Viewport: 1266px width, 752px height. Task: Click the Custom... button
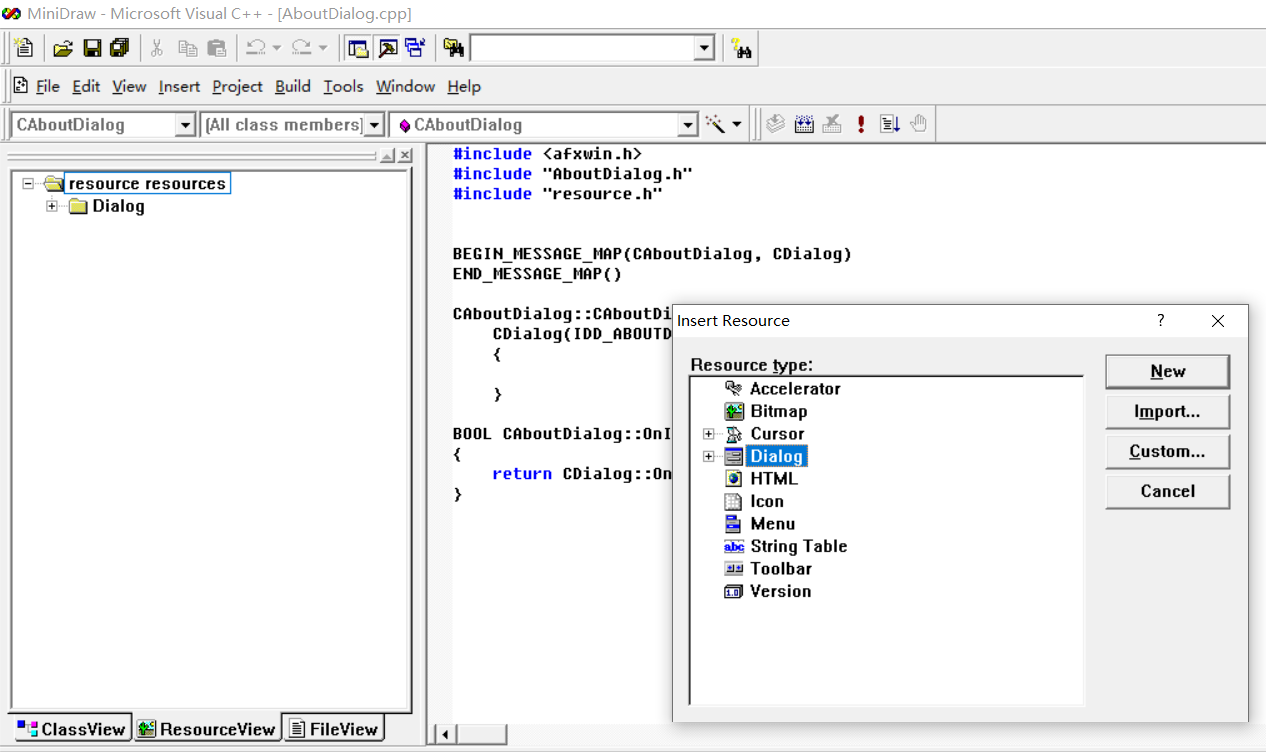[1167, 451]
